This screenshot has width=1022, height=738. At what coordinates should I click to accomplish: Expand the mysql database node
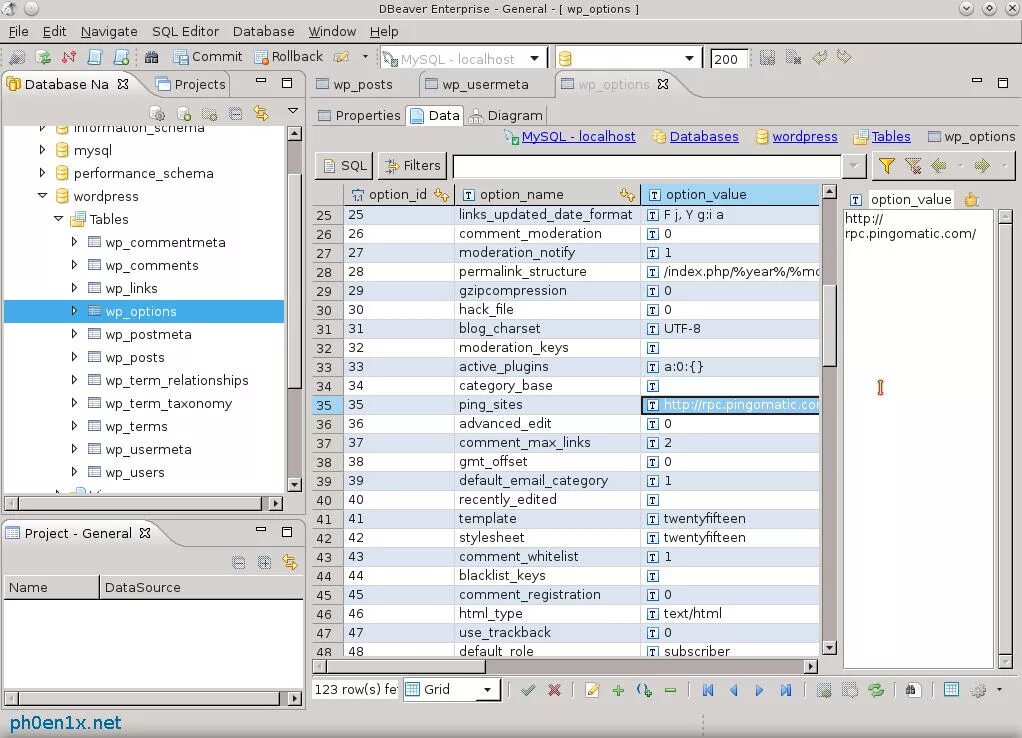click(x=42, y=149)
